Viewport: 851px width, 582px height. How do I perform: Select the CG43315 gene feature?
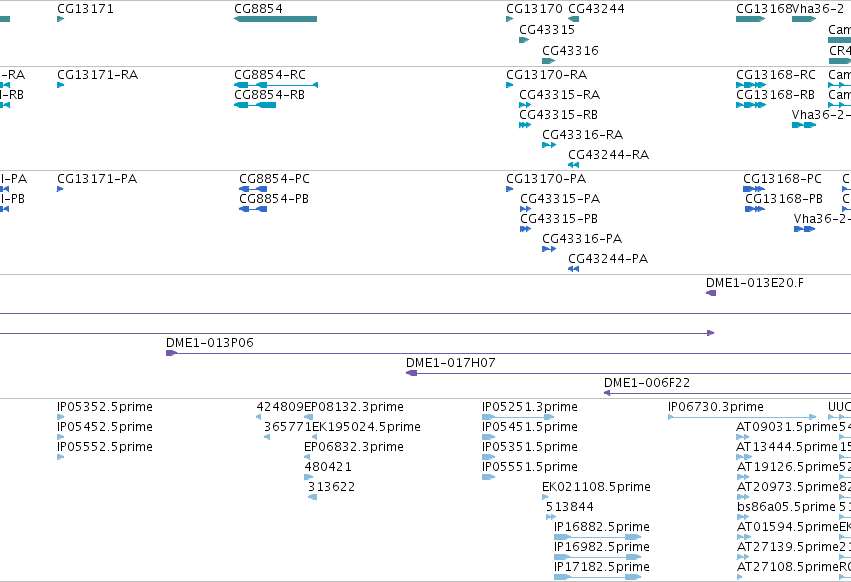(x=524, y=40)
